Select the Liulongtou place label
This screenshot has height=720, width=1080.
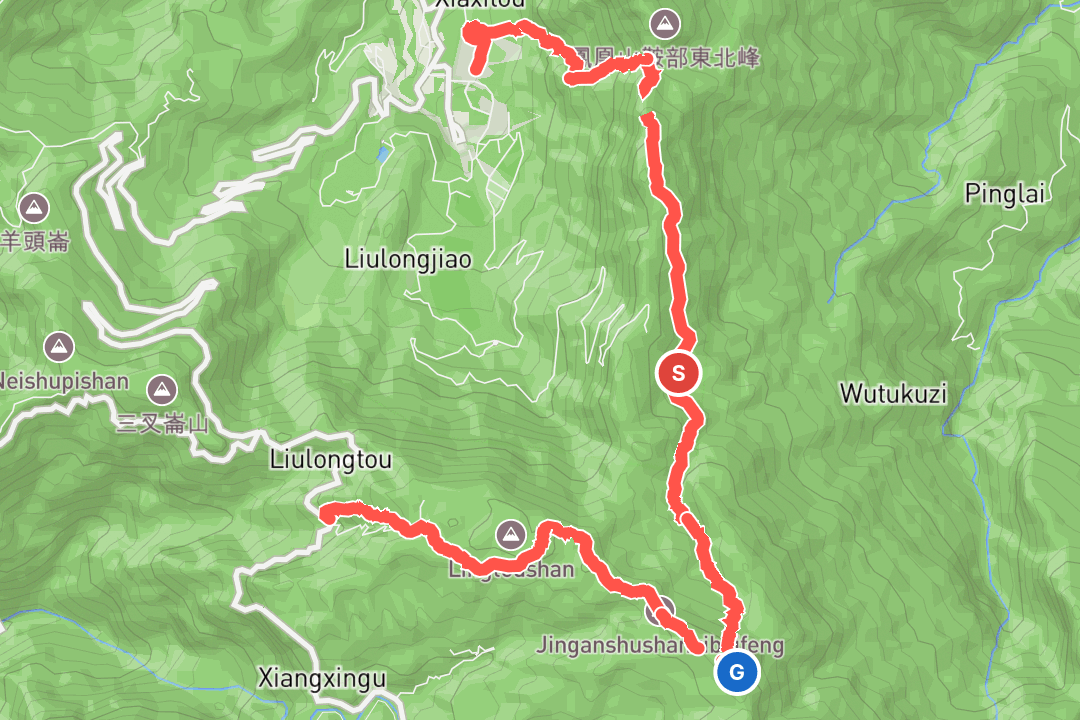tap(331, 459)
